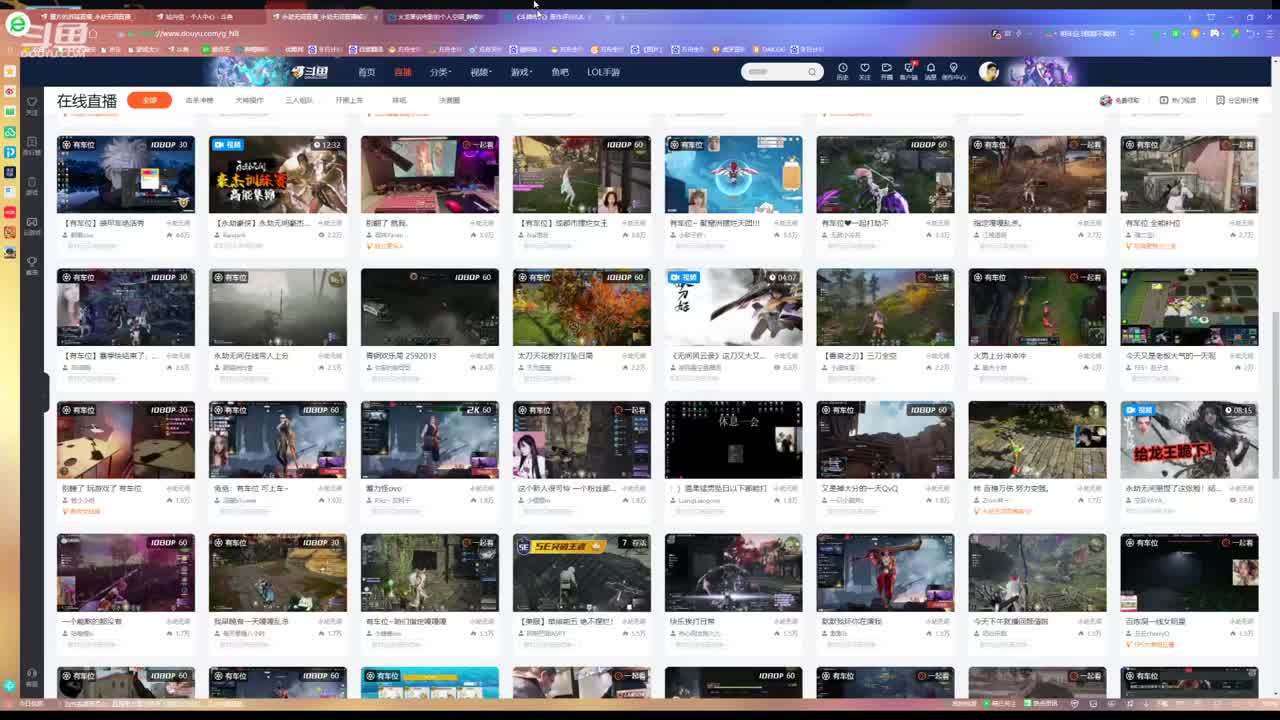Open 鱼吧 in navigation bar
1280x720 pixels.
[560, 72]
